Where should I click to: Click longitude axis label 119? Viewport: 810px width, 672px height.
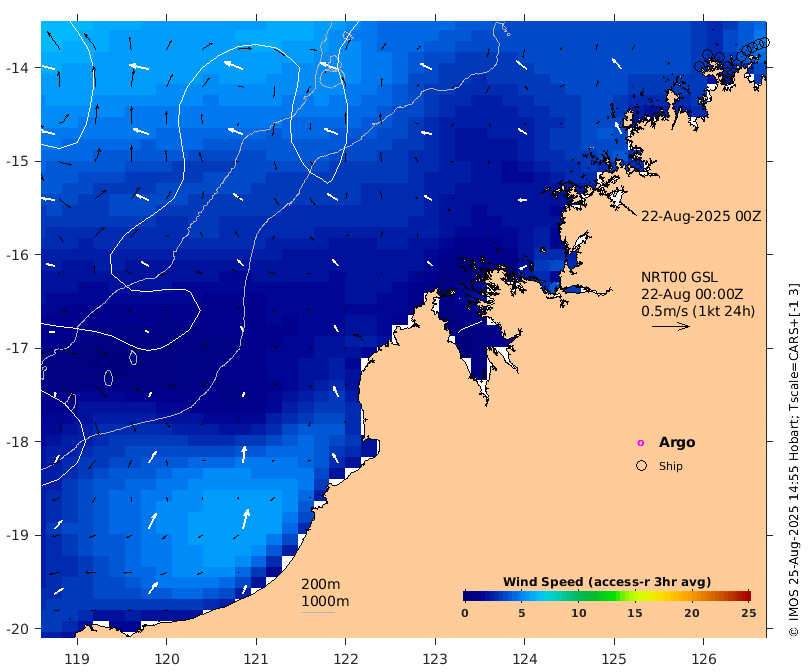[x=77, y=659]
